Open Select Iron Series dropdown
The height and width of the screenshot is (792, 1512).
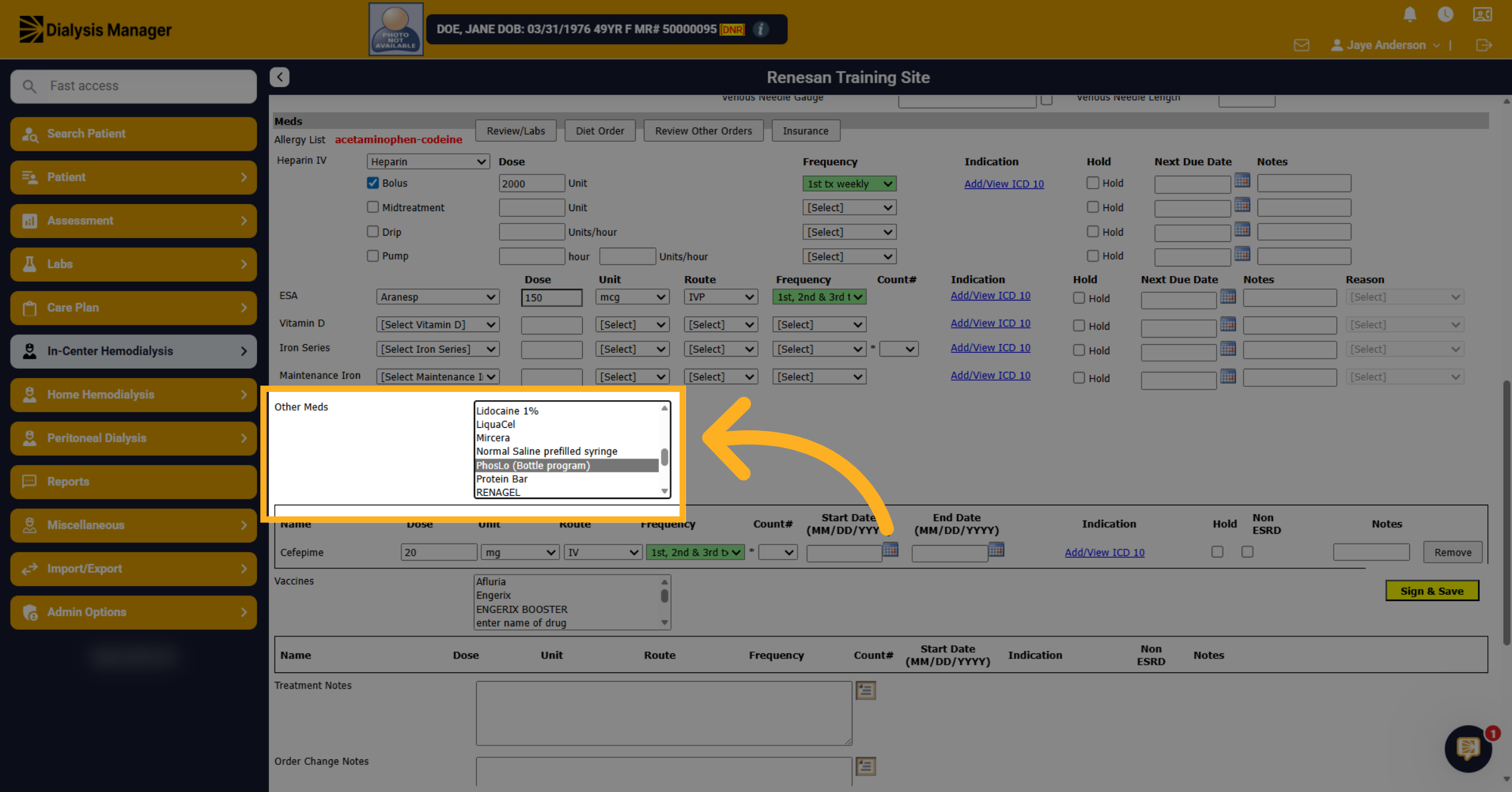[x=438, y=349]
